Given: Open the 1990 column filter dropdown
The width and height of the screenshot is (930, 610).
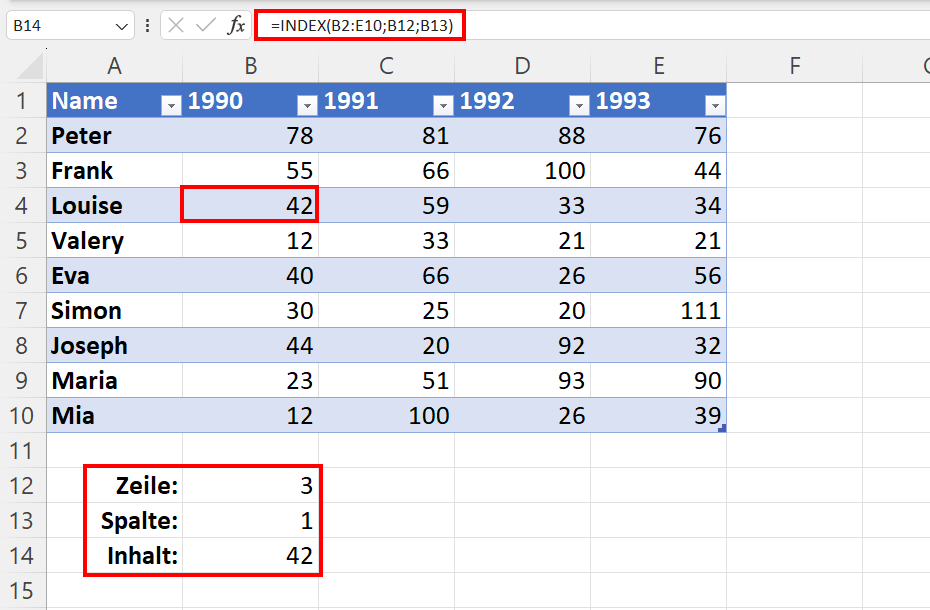Looking at the screenshot, I should (x=307, y=106).
